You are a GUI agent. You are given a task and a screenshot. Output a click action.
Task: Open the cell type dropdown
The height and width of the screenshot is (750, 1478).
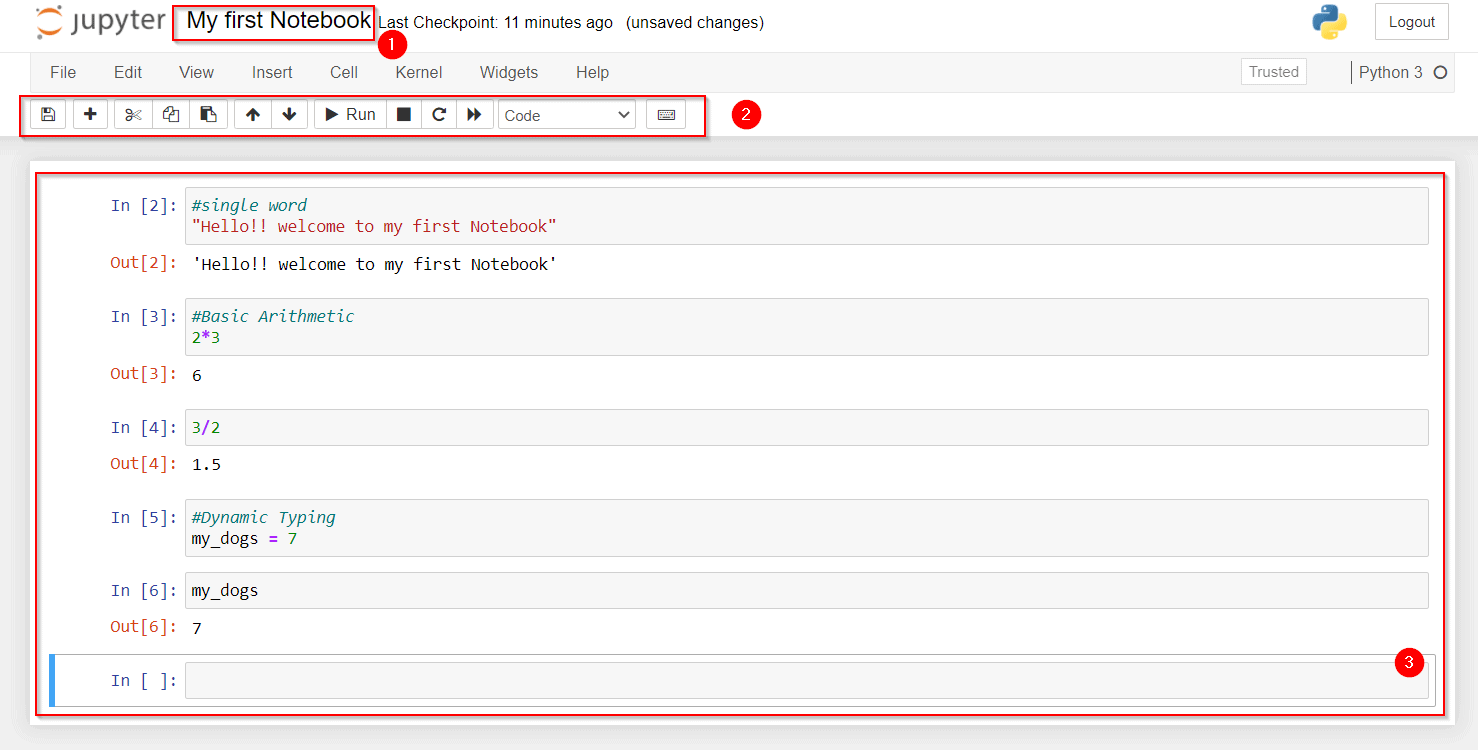(x=566, y=114)
